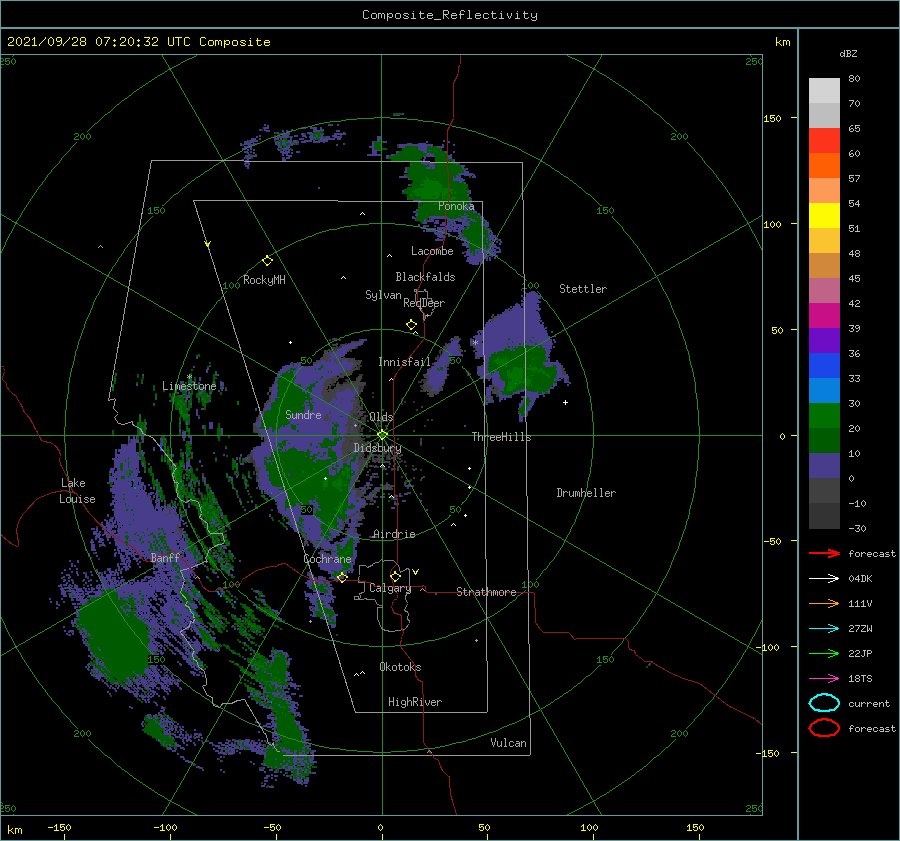900x841 pixels.
Task: Click the red forecast arrow legend icon
Action: (824, 553)
